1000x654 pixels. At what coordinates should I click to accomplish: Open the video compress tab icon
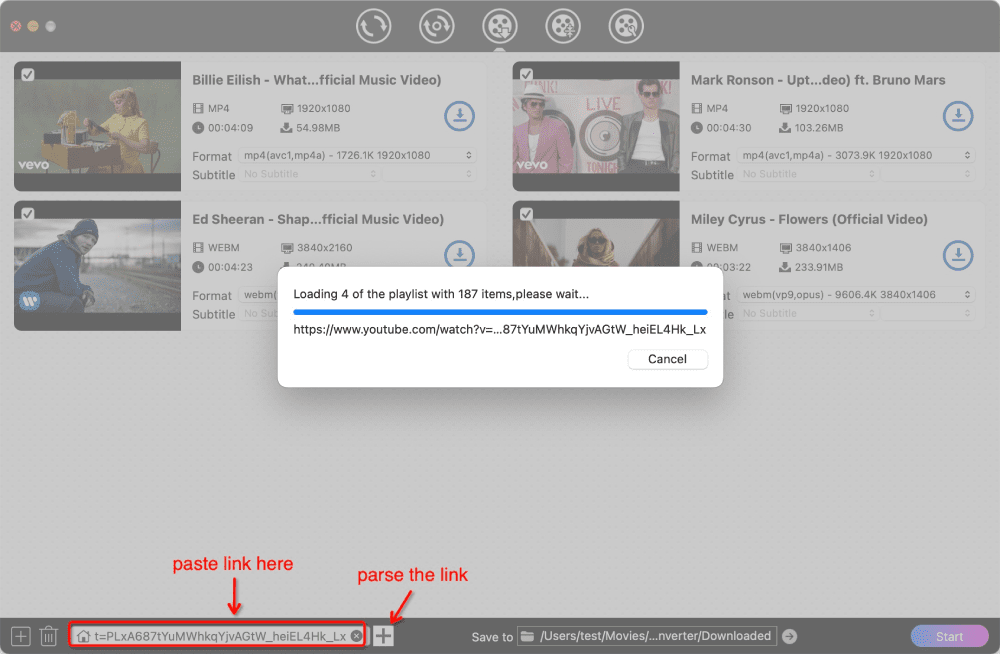tap(563, 26)
